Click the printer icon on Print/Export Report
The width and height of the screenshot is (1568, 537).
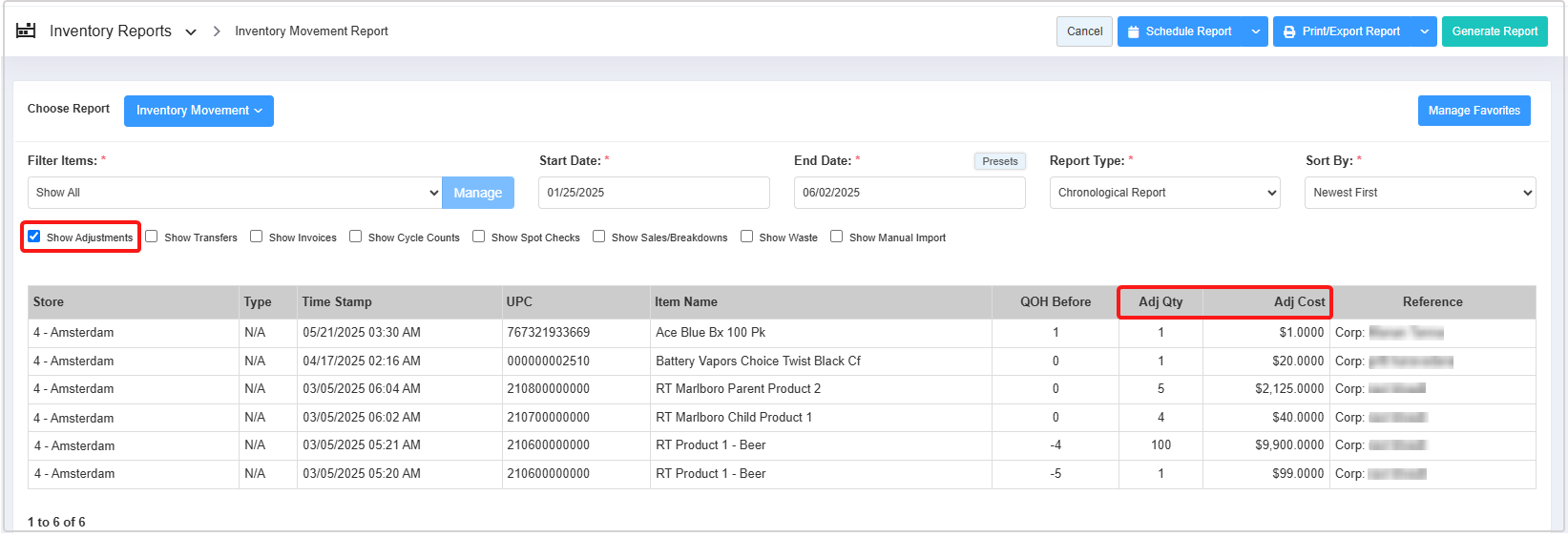point(1289,31)
